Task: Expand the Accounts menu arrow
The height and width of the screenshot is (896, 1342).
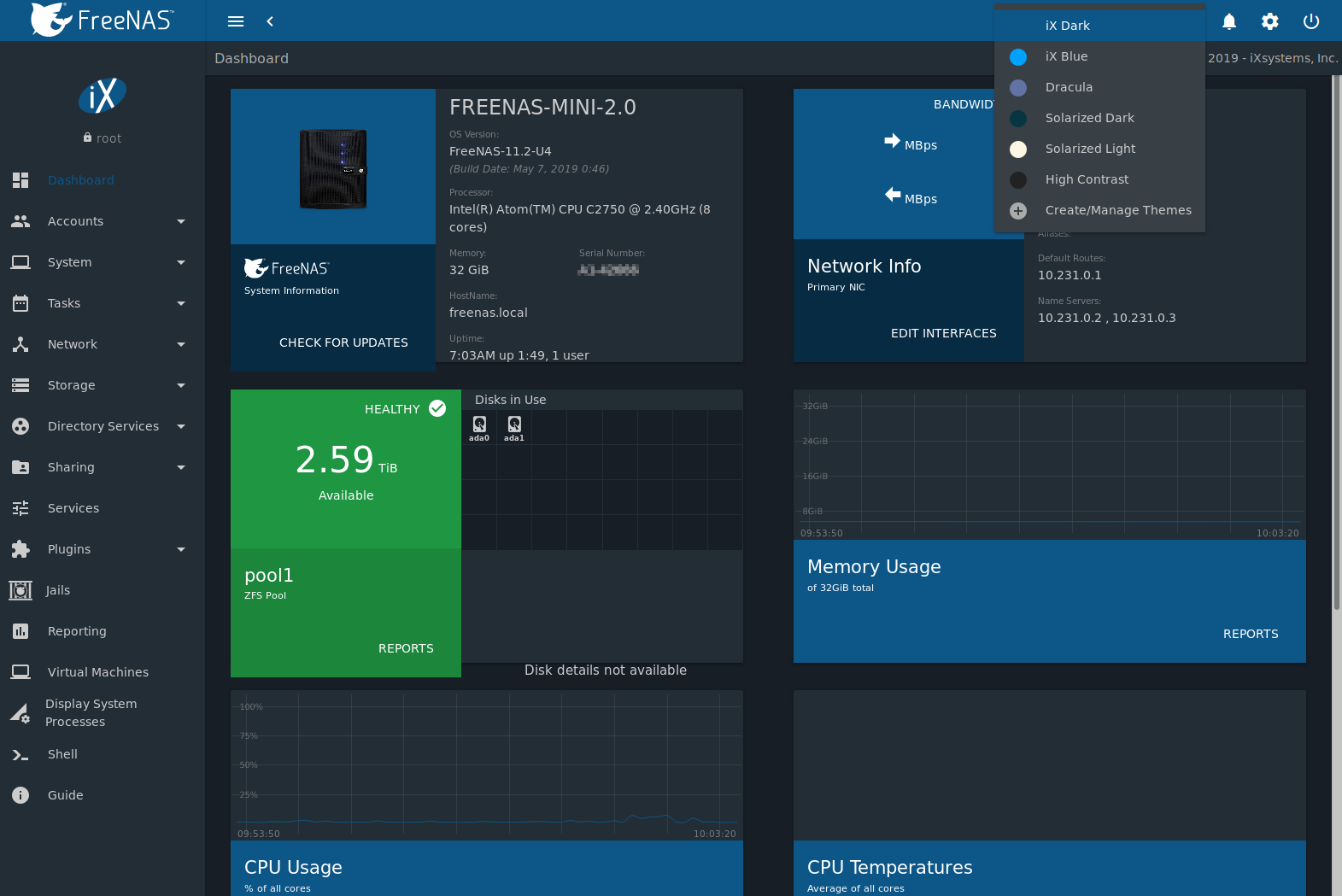Action: [x=181, y=221]
